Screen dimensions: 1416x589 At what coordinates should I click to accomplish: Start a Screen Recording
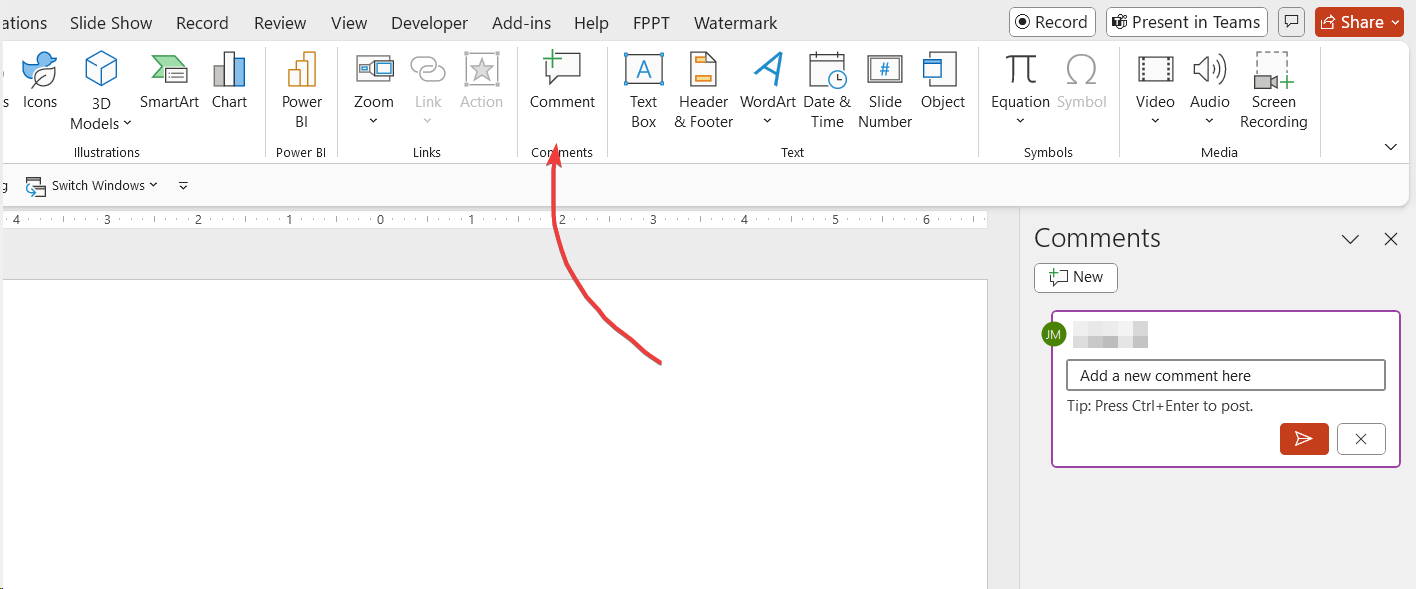(1273, 92)
